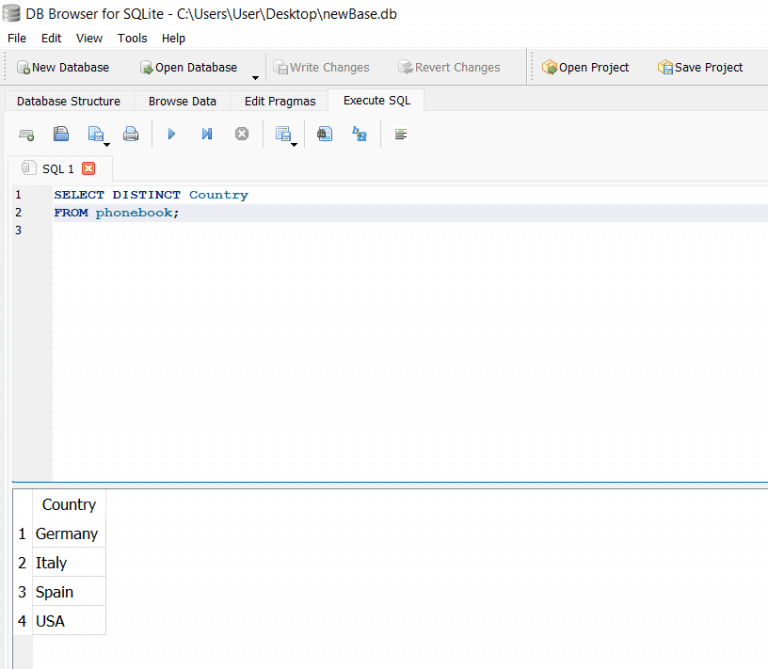The height and width of the screenshot is (669, 768).
Task: Execute the current line icon
Action: pos(206,134)
